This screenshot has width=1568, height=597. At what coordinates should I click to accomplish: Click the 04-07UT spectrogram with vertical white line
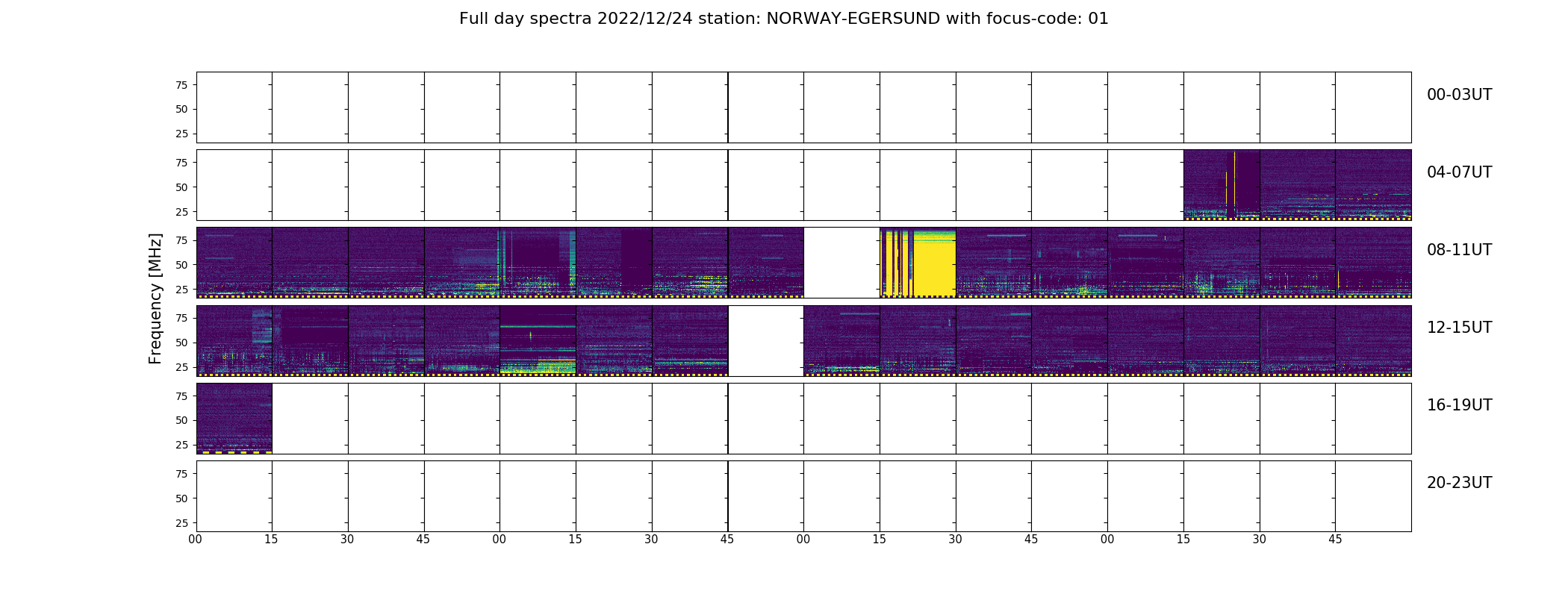pyautogui.click(x=1222, y=185)
